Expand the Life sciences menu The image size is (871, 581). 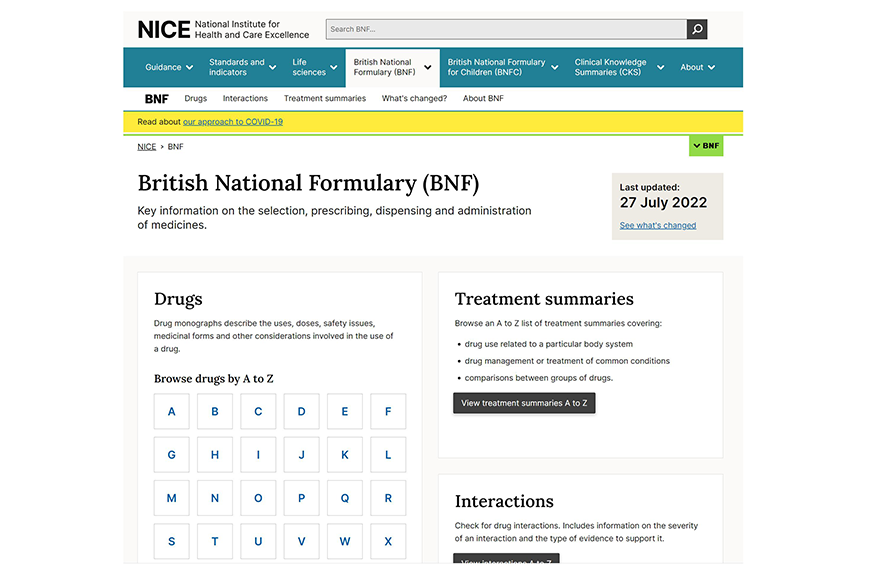pos(314,67)
